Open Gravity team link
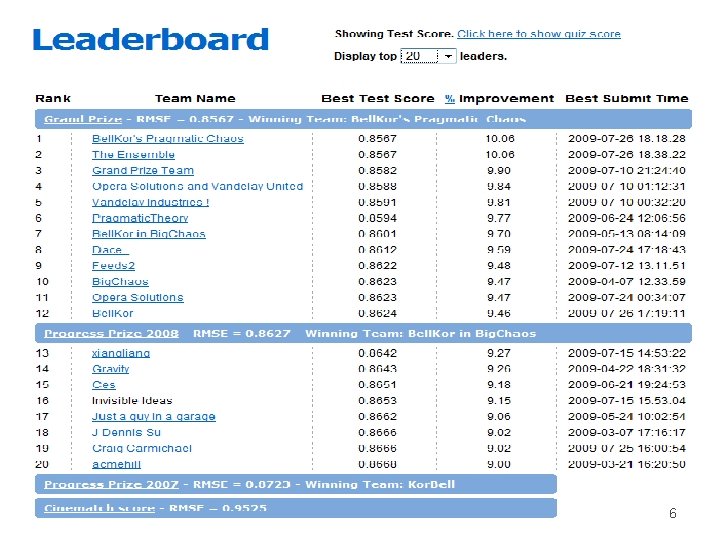 111,369
